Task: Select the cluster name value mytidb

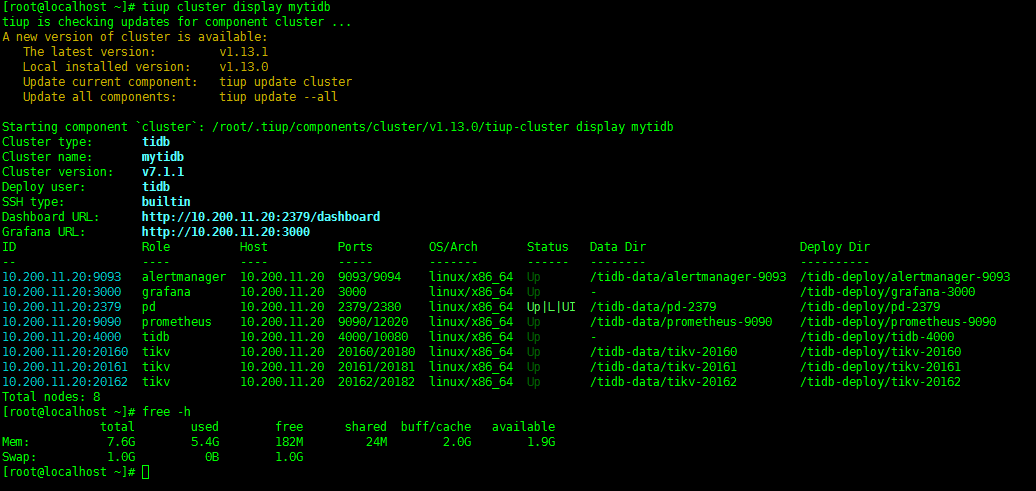Action: 163,157
